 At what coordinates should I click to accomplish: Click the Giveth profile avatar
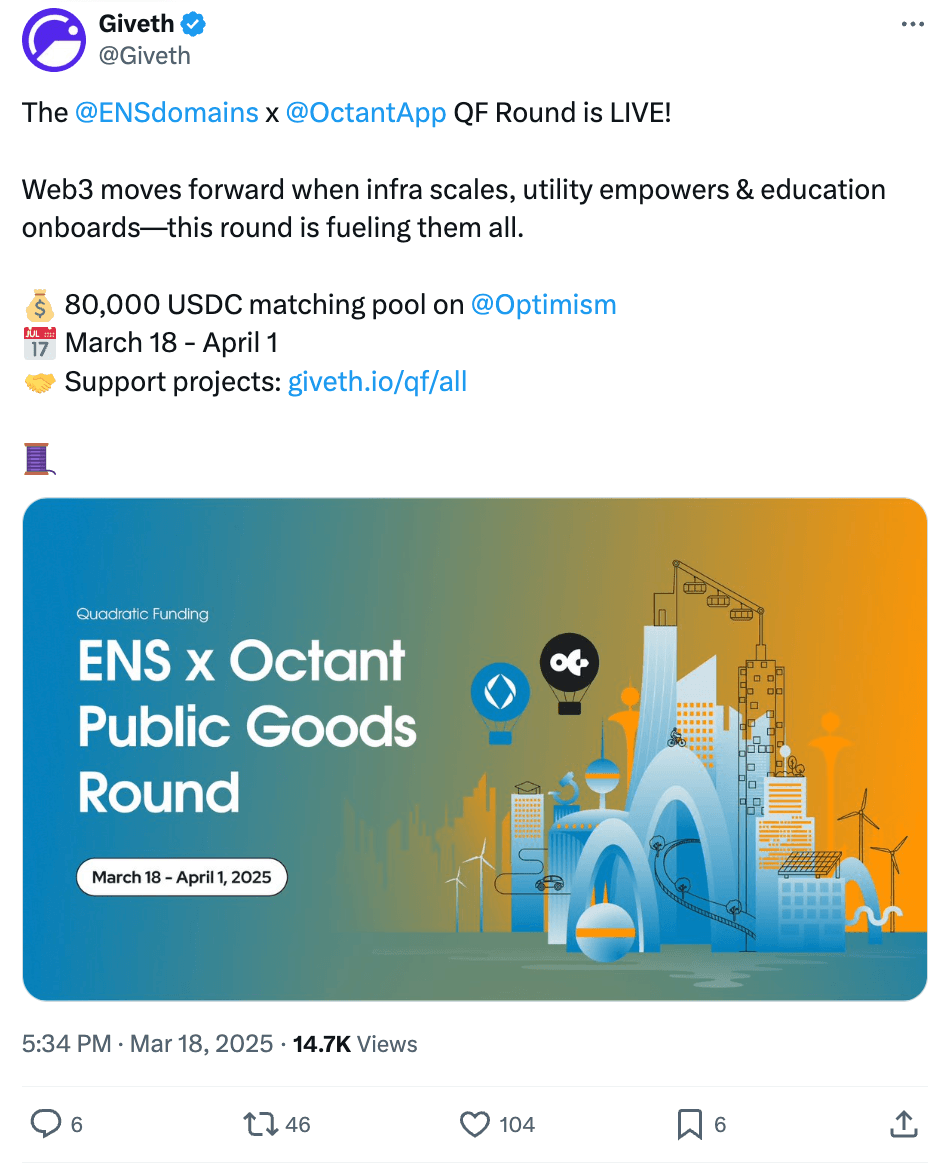click(54, 40)
